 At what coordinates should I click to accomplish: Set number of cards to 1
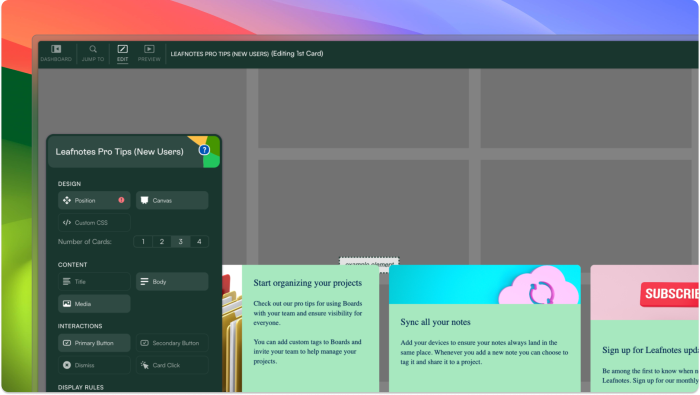point(143,241)
